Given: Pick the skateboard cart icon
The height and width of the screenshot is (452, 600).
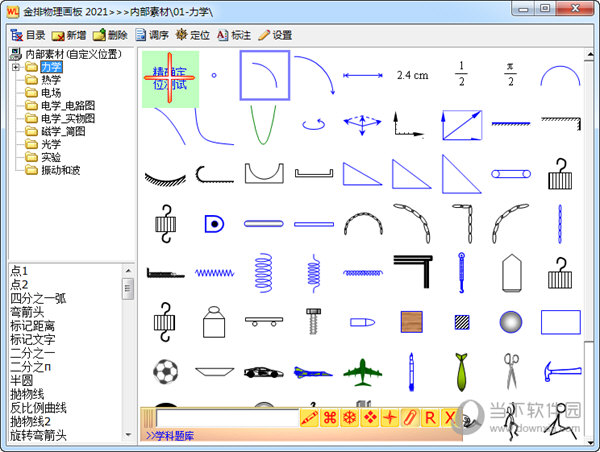Looking at the screenshot, I should pyautogui.click(x=264, y=321).
